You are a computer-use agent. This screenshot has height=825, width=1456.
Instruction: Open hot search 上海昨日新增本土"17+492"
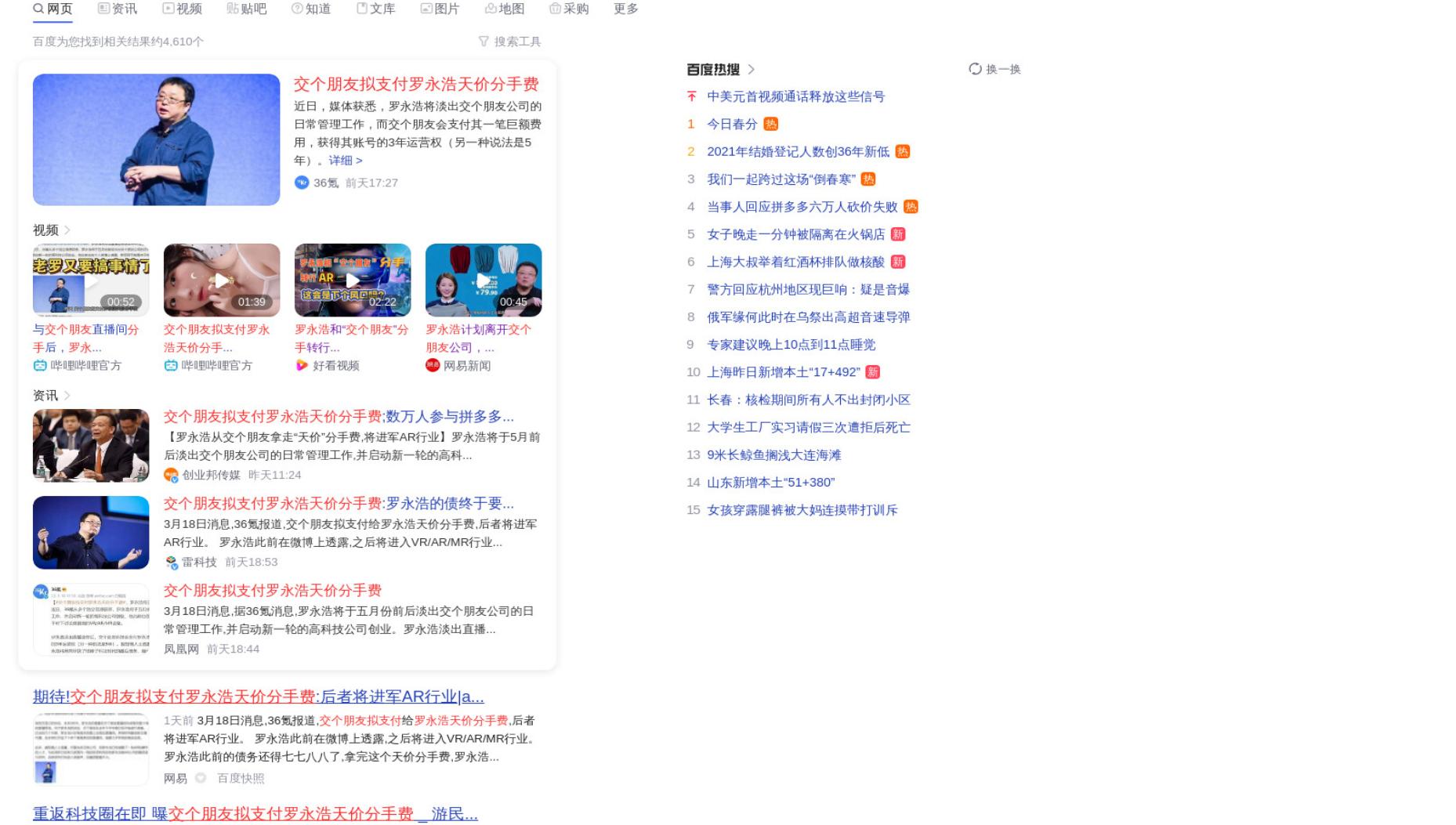[784, 372]
